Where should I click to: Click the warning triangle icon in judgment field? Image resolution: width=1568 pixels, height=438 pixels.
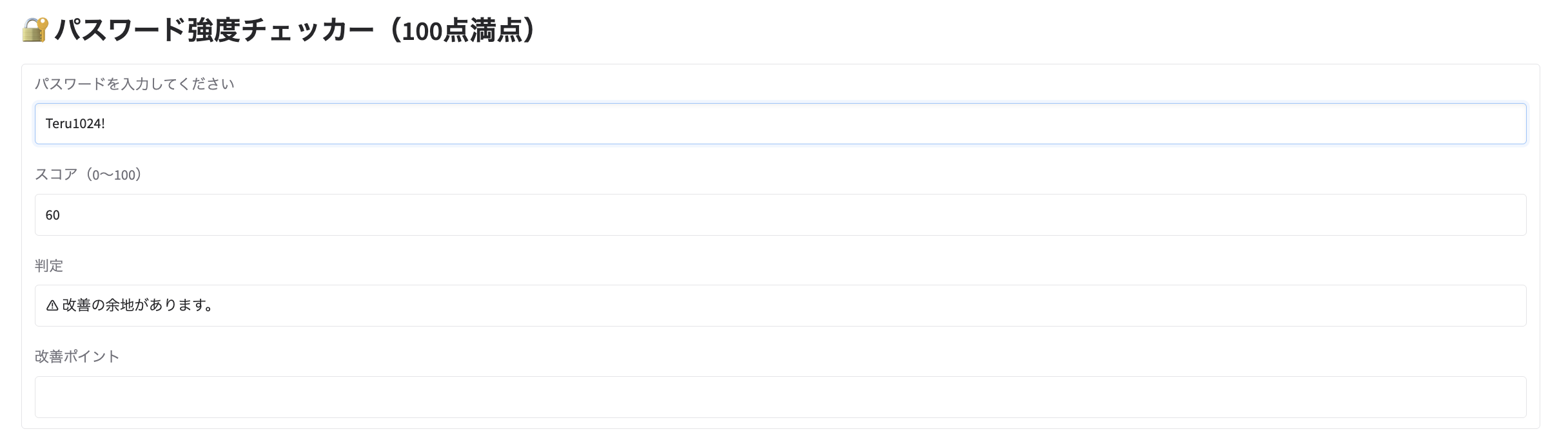click(x=53, y=306)
